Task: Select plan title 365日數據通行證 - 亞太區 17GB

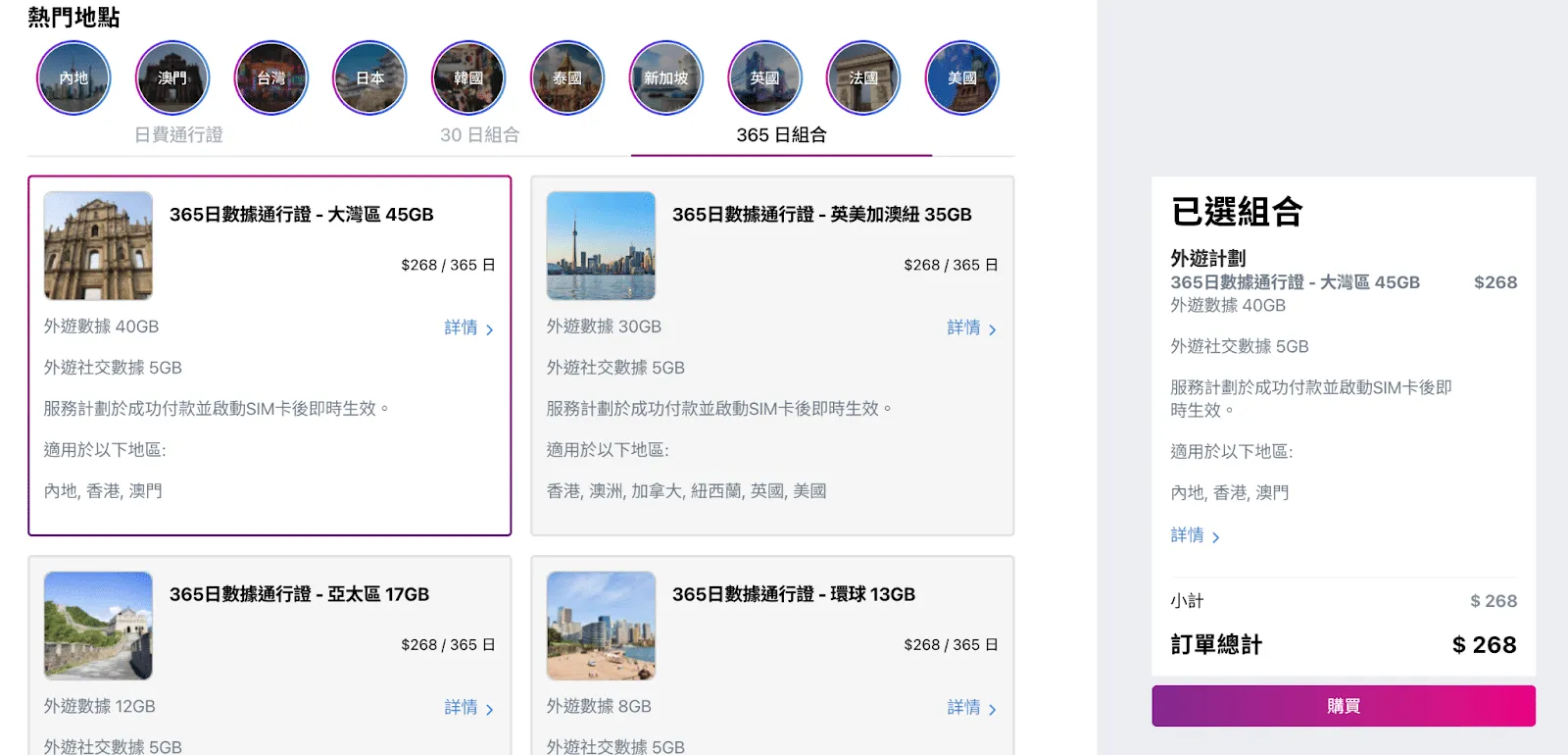Action: [299, 594]
